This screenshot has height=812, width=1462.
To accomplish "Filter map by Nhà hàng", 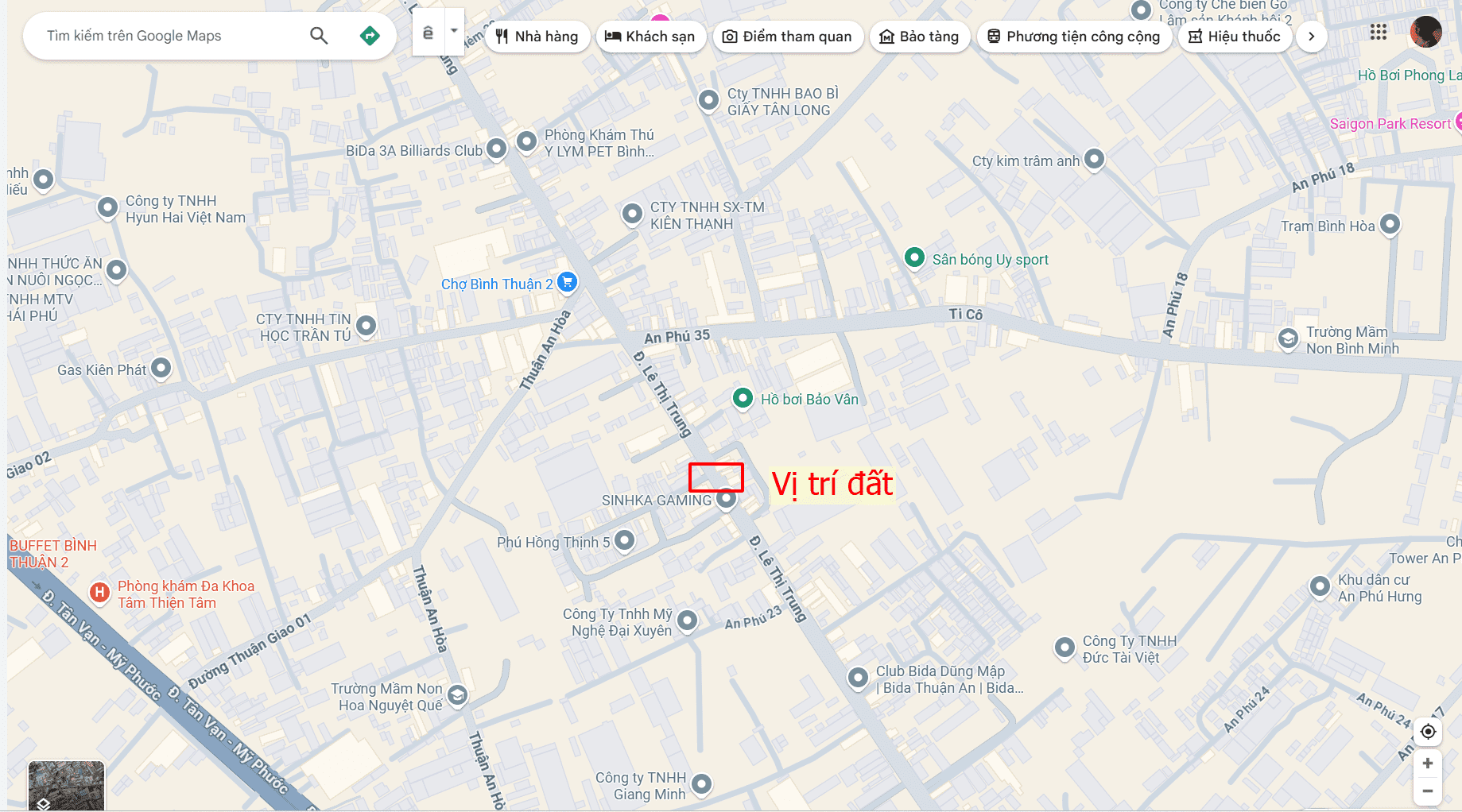I will (x=537, y=37).
